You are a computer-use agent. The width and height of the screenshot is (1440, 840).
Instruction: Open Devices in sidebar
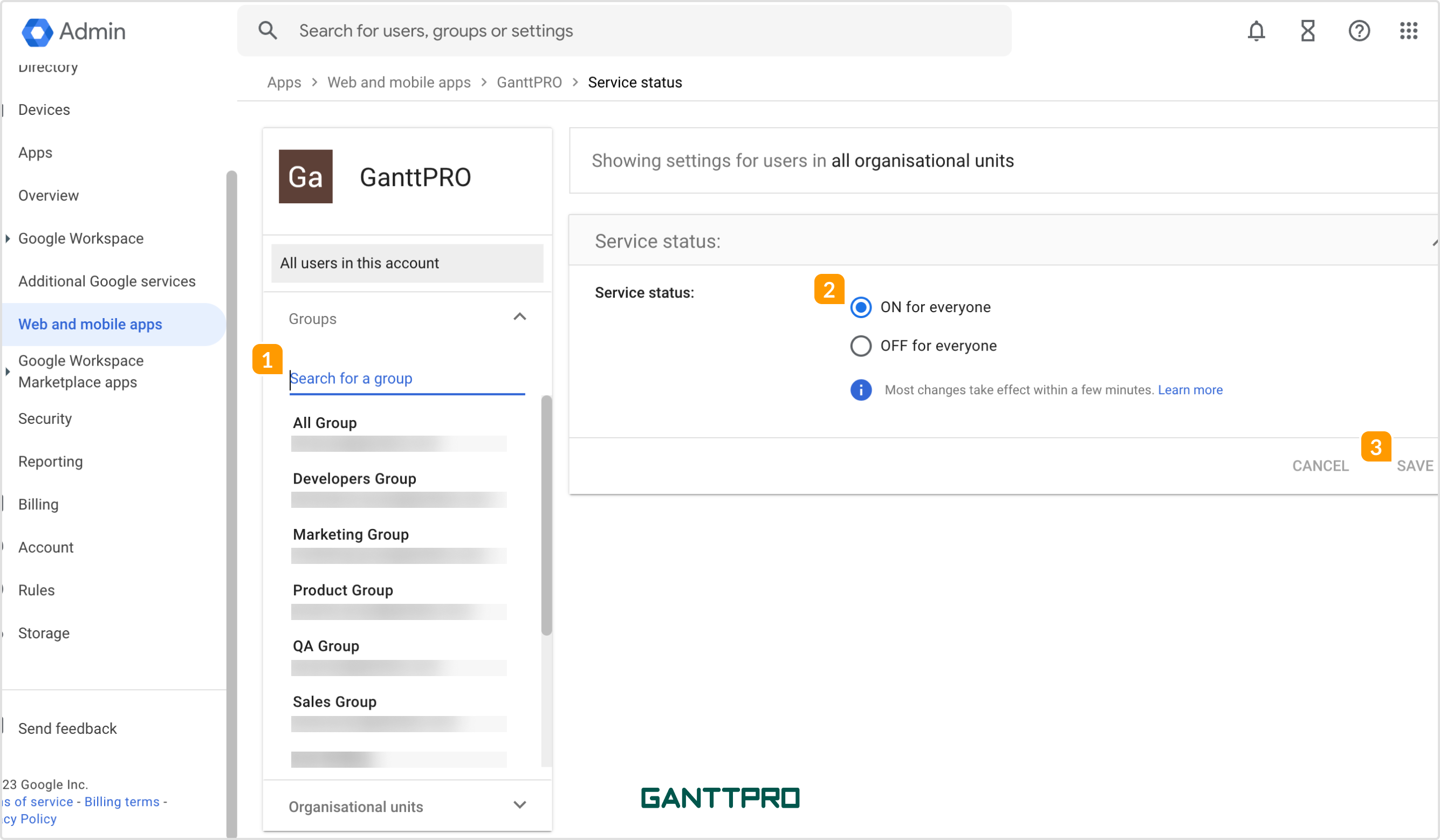point(45,109)
